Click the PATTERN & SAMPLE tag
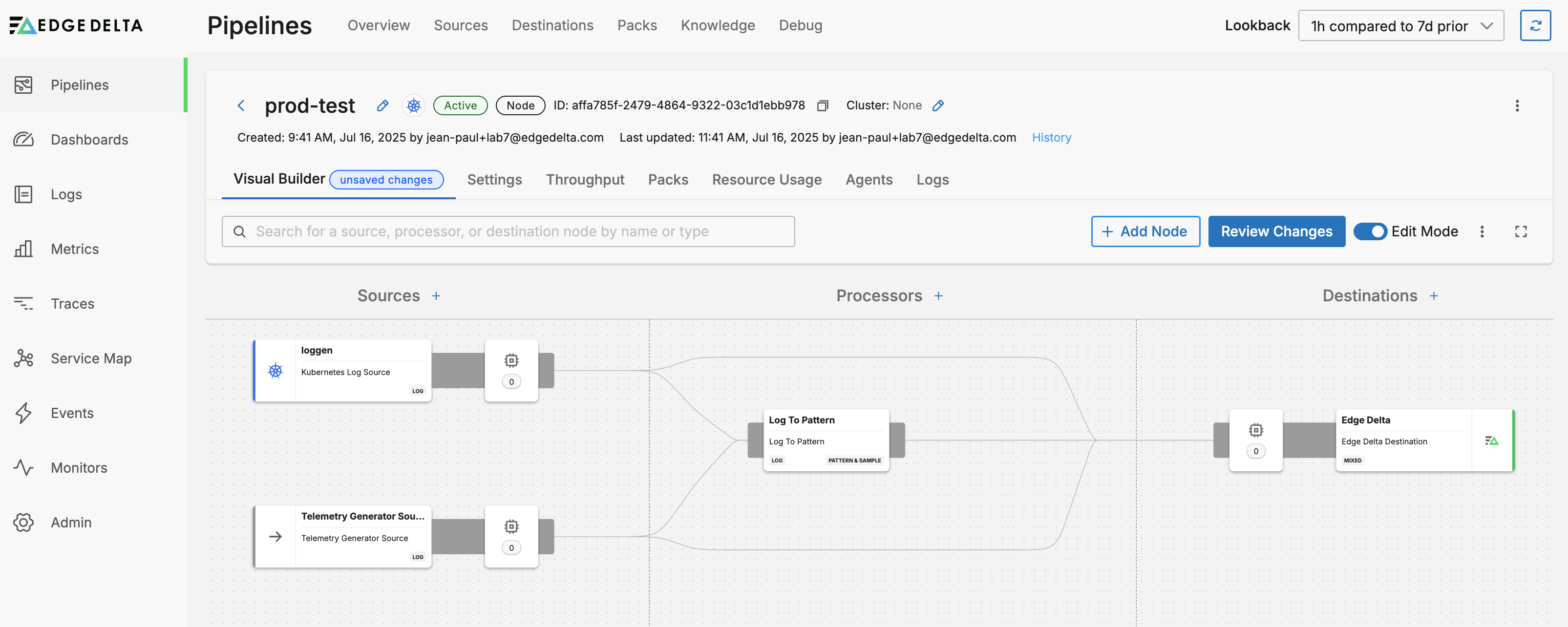The width and height of the screenshot is (1568, 627). (854, 460)
